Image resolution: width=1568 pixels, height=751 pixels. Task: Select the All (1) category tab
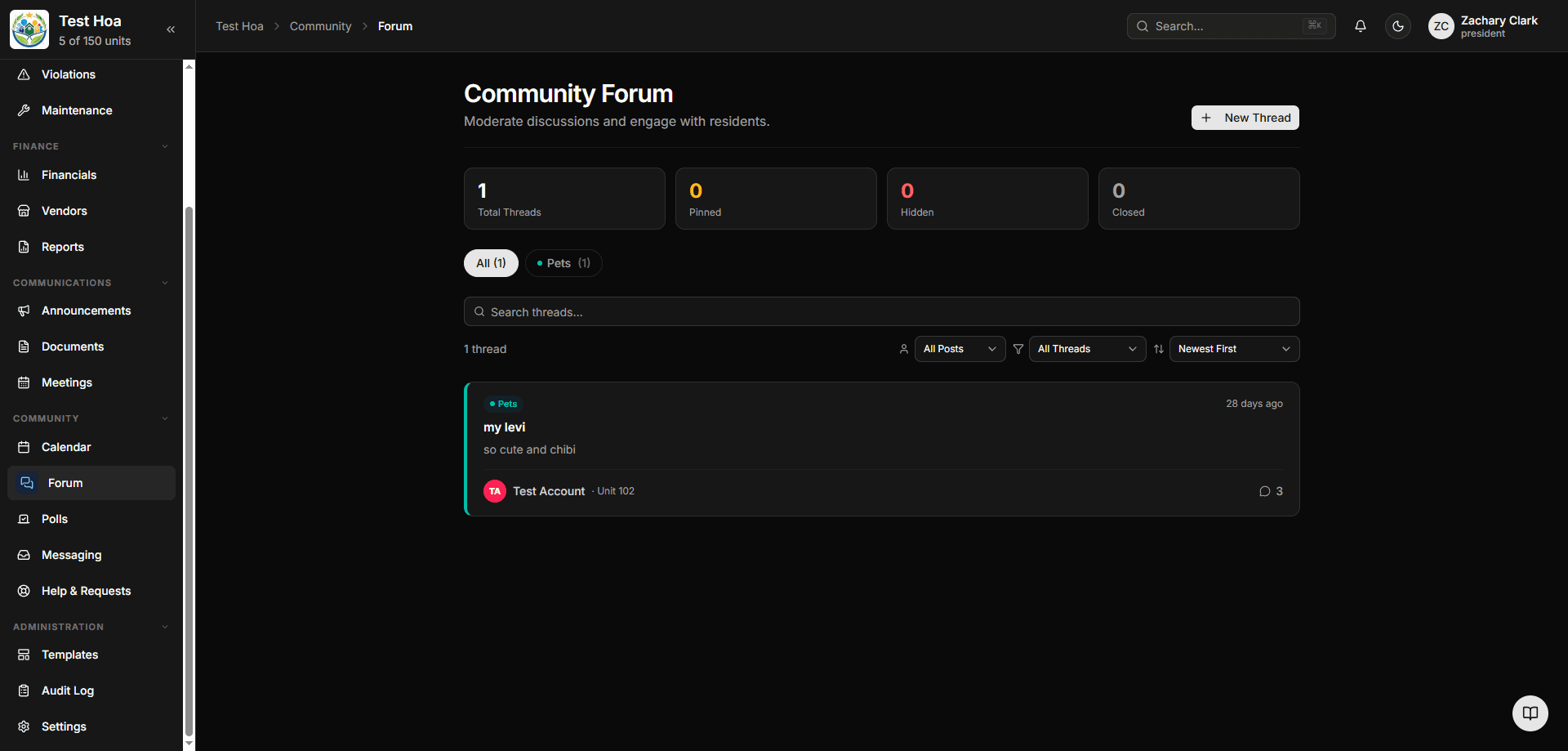(491, 263)
